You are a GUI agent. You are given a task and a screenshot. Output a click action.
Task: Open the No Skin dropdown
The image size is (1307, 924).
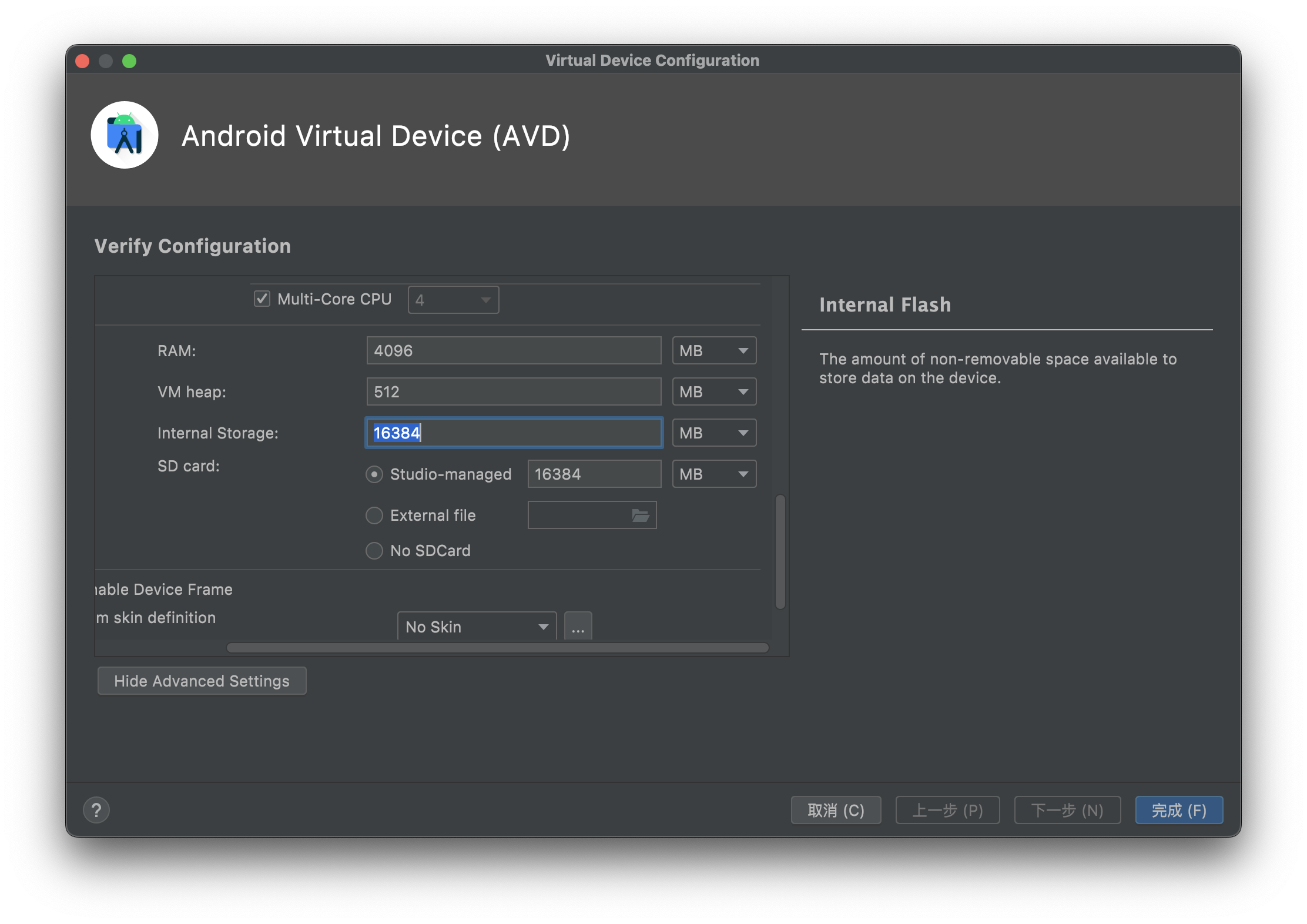click(477, 627)
